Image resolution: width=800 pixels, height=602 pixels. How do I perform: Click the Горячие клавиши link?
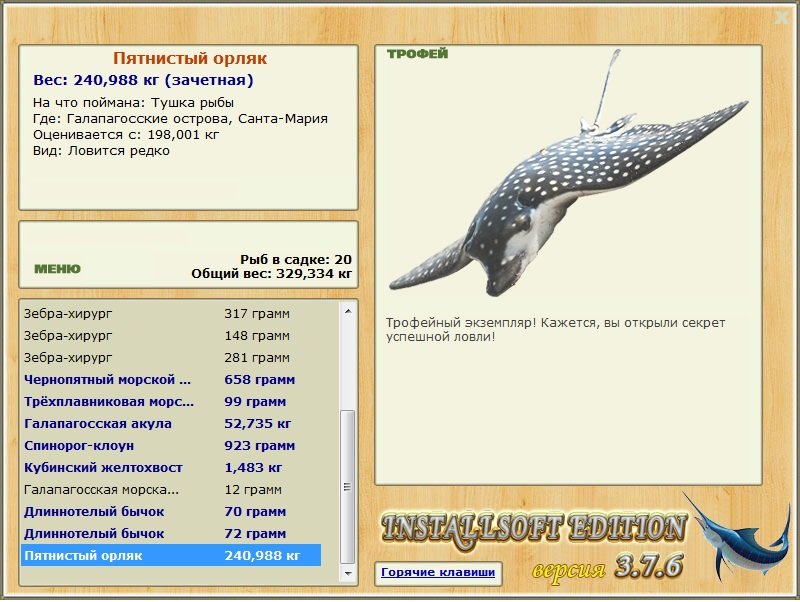[x=438, y=572]
